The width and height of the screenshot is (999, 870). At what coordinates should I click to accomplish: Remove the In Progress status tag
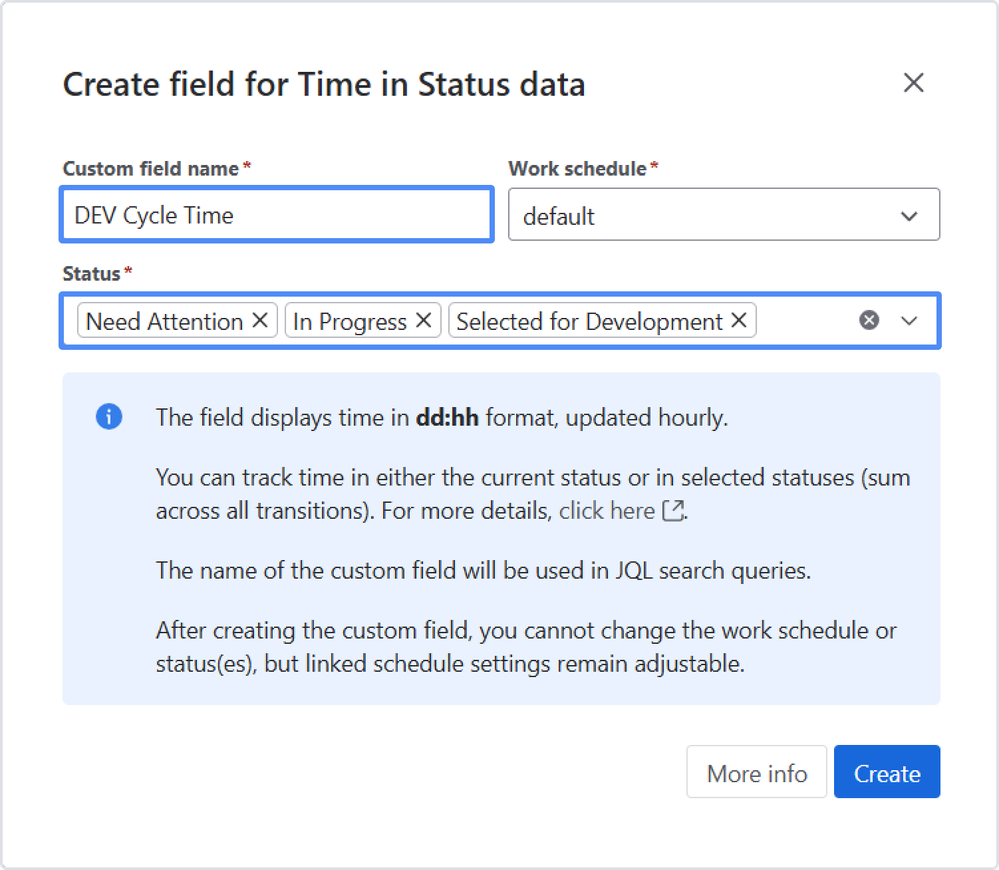point(423,320)
